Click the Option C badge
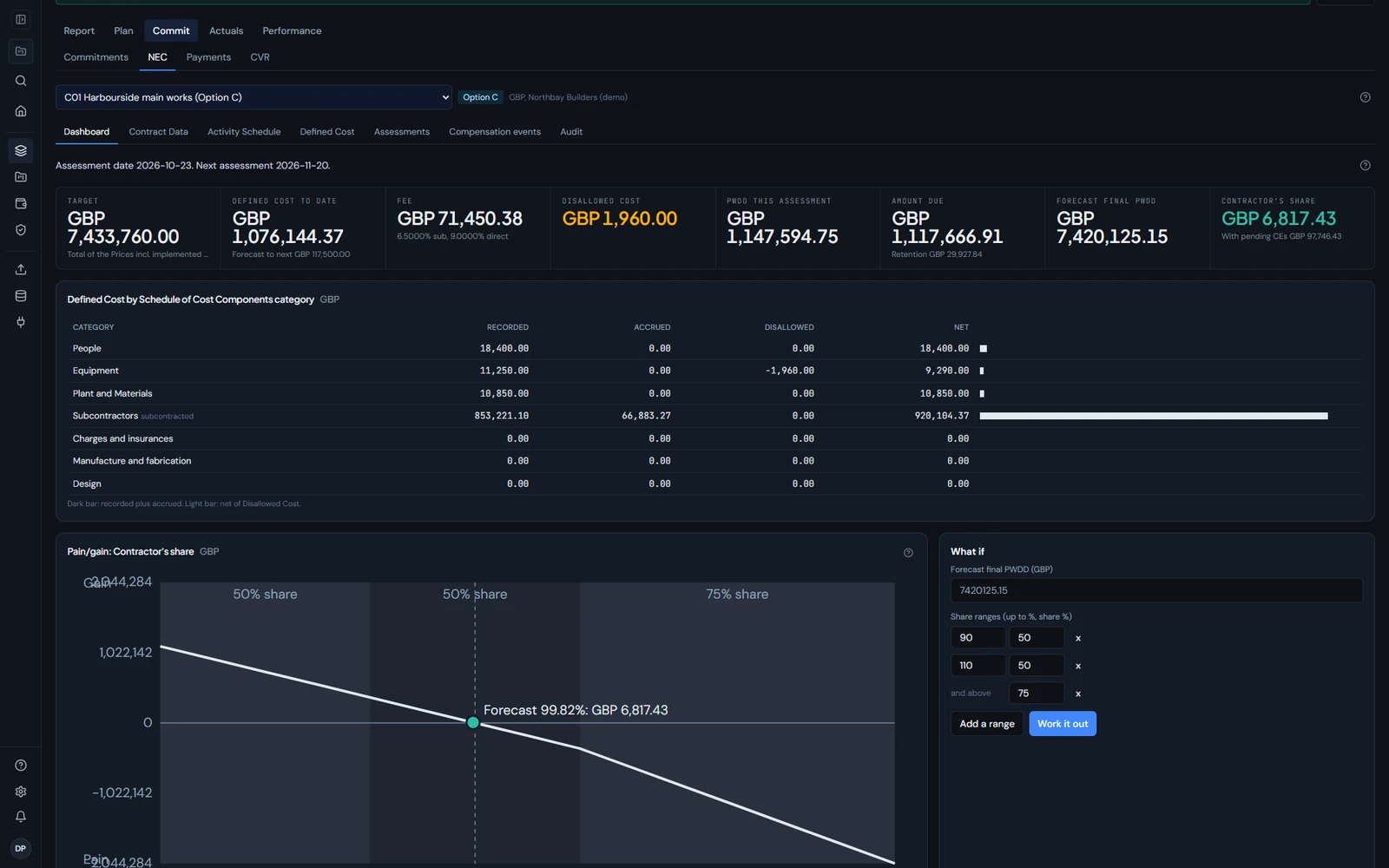The width and height of the screenshot is (1389, 868). pos(480,97)
